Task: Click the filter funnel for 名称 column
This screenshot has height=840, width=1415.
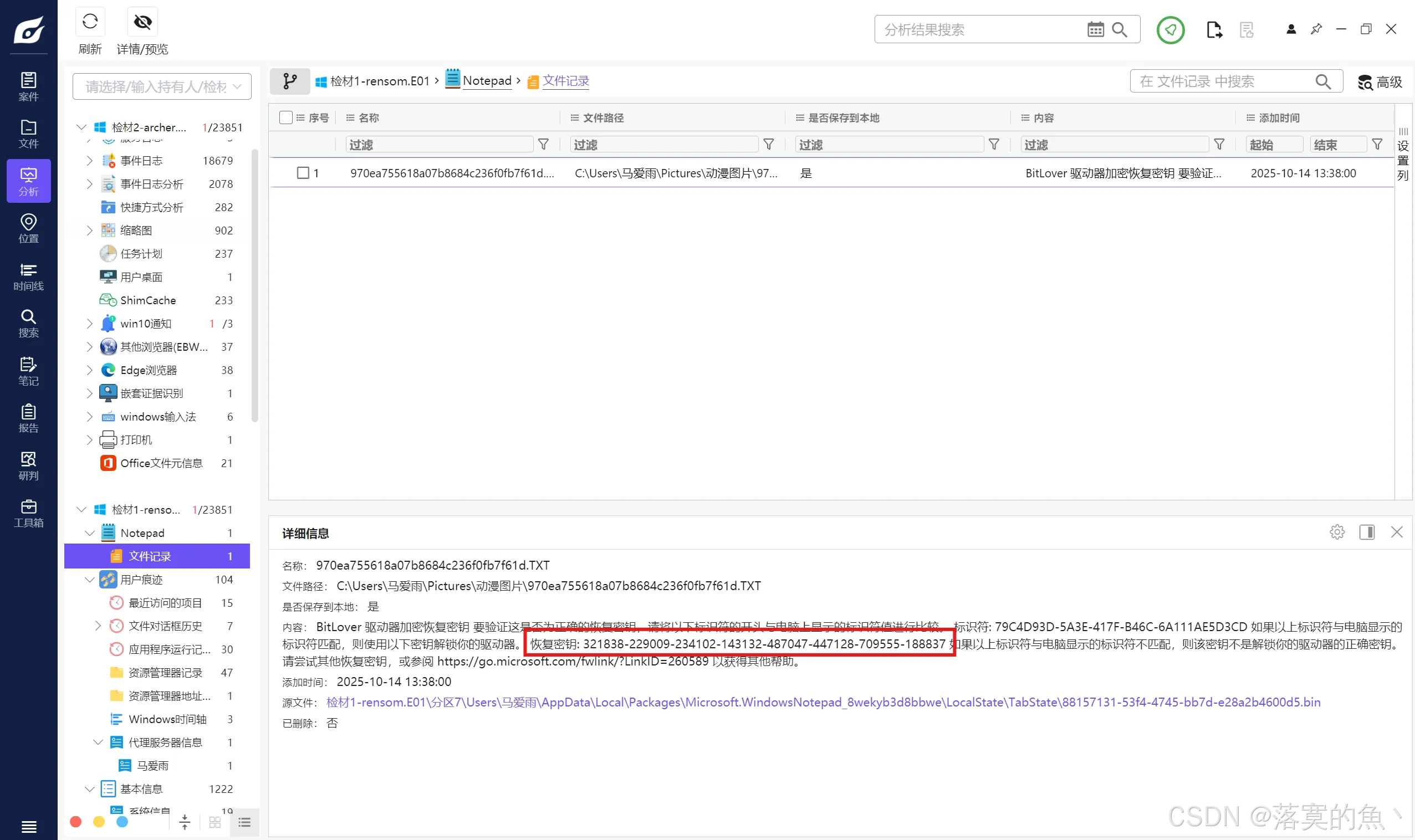Action: 543,144
